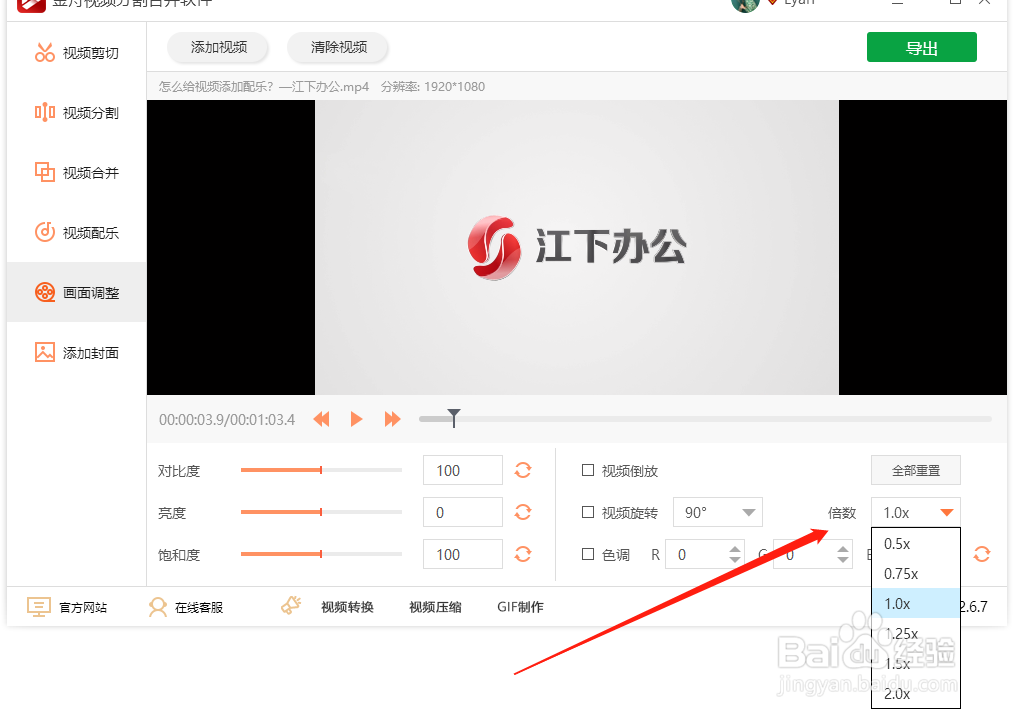Click the video timeline playhead marker
1014x719 pixels.
[x=454, y=418]
